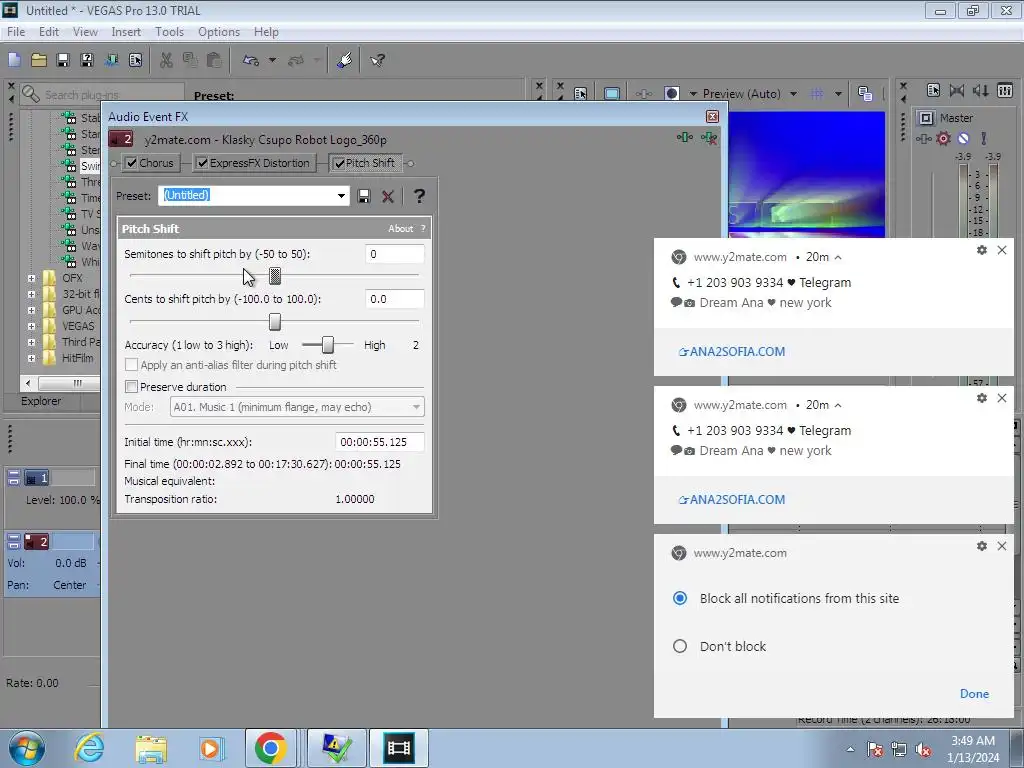Open project Properties from main toolbar
The height and width of the screenshot is (768, 1024).
(x=135, y=61)
